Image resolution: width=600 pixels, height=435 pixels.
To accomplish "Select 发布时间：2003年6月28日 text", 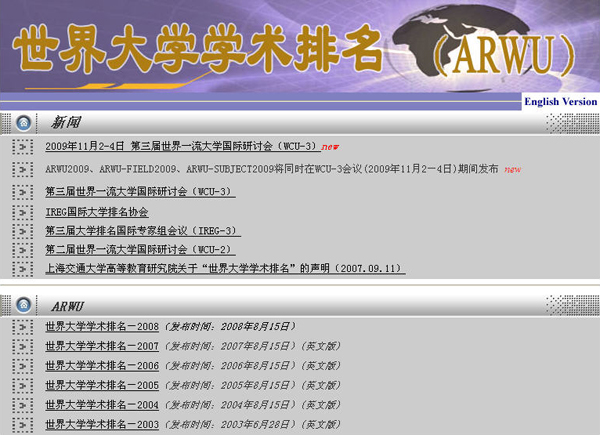I will tap(231, 424).
